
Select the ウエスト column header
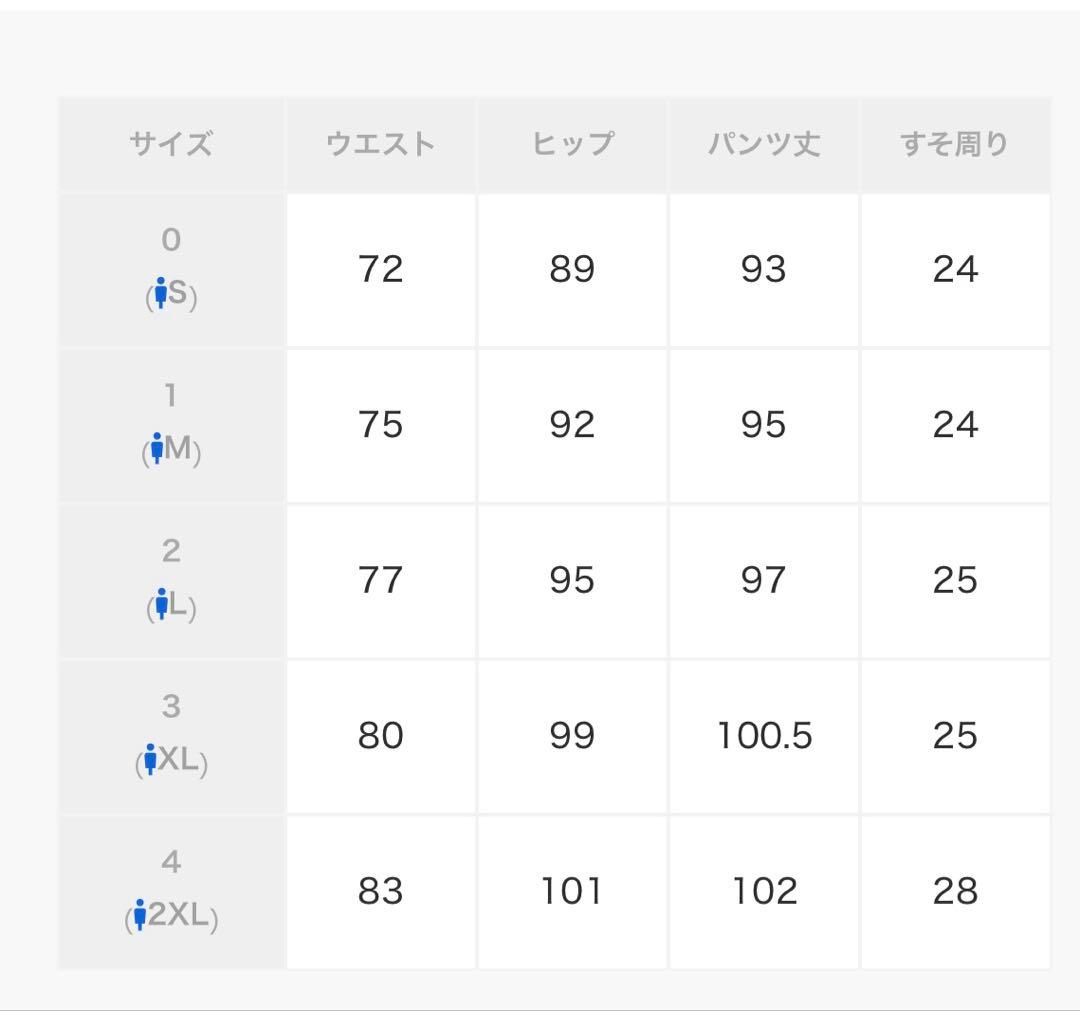[x=380, y=144]
